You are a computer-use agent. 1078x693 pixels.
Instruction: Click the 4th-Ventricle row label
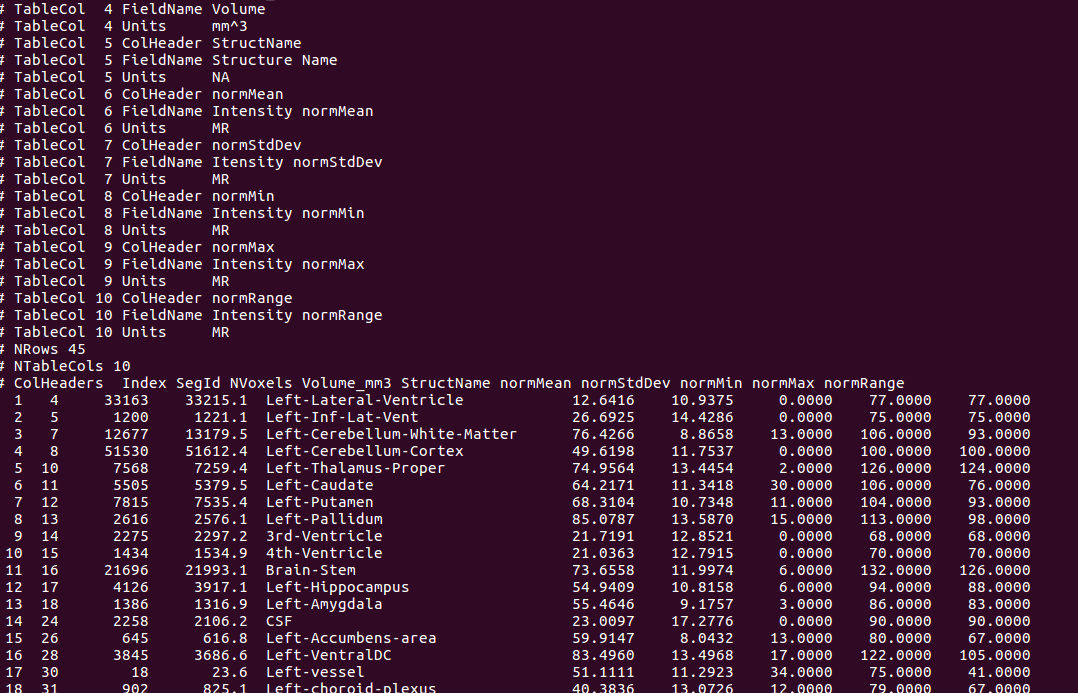[324, 553]
